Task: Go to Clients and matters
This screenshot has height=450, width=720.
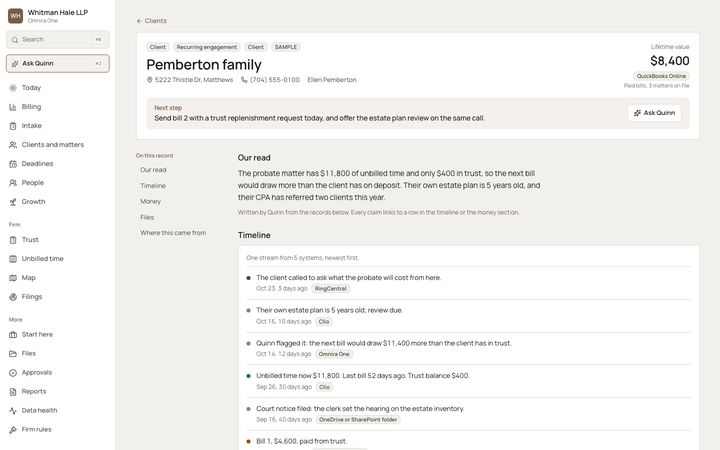Action: (x=57, y=145)
